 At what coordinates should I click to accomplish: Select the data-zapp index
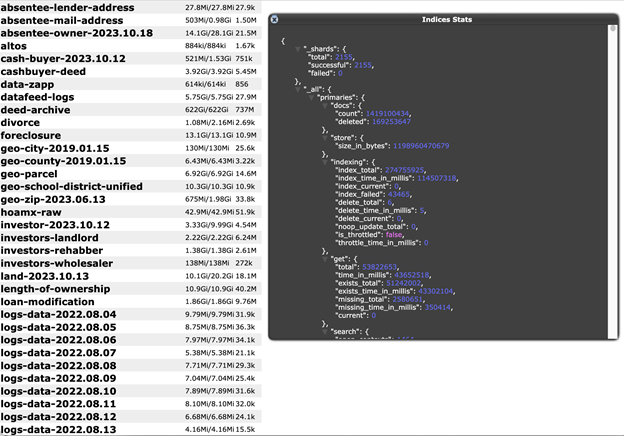131,84
